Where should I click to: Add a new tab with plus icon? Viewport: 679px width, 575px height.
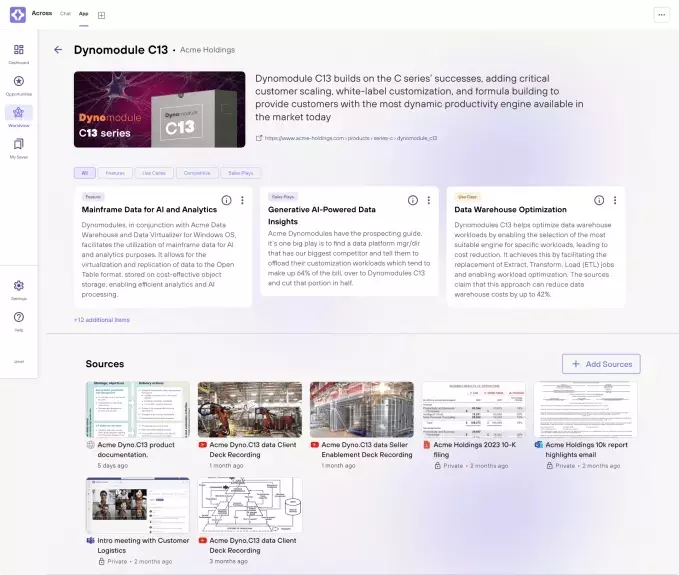(101, 15)
